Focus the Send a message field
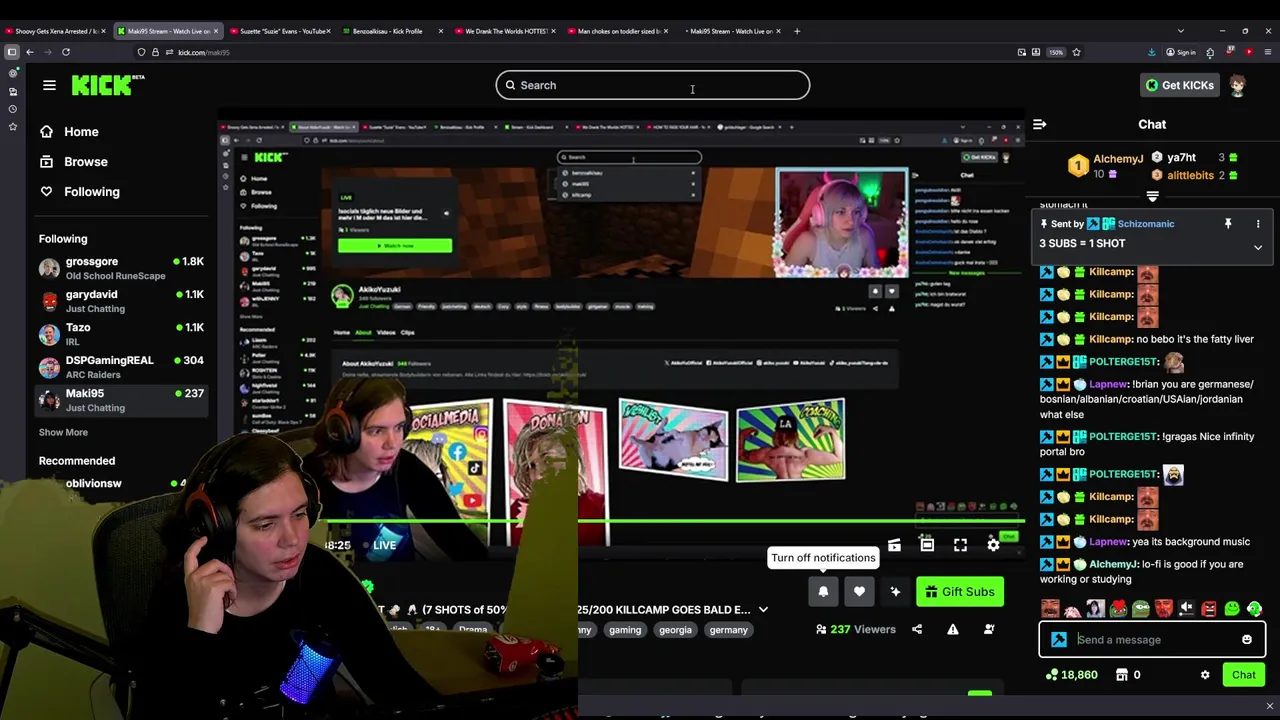The image size is (1280, 720). click(1152, 640)
